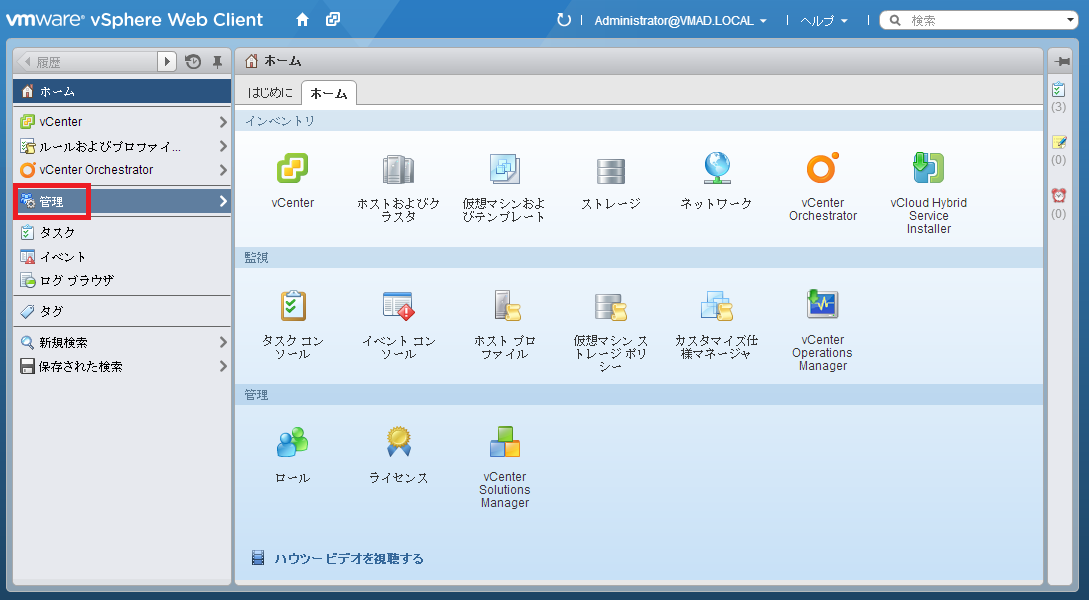
Task: Open ホスト プロファイル icon
Action: pos(506,306)
